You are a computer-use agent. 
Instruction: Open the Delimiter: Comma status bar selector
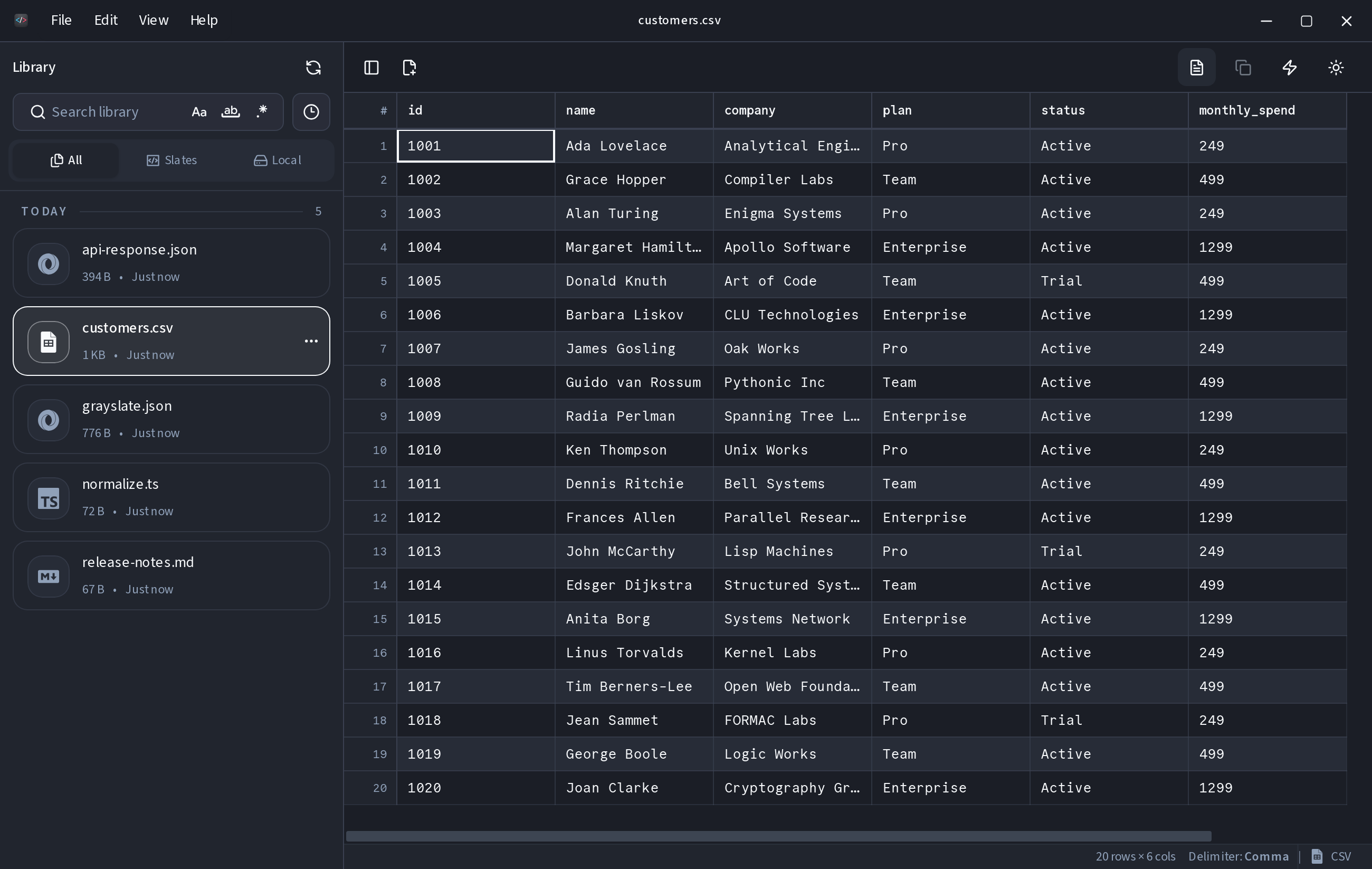(1238, 856)
